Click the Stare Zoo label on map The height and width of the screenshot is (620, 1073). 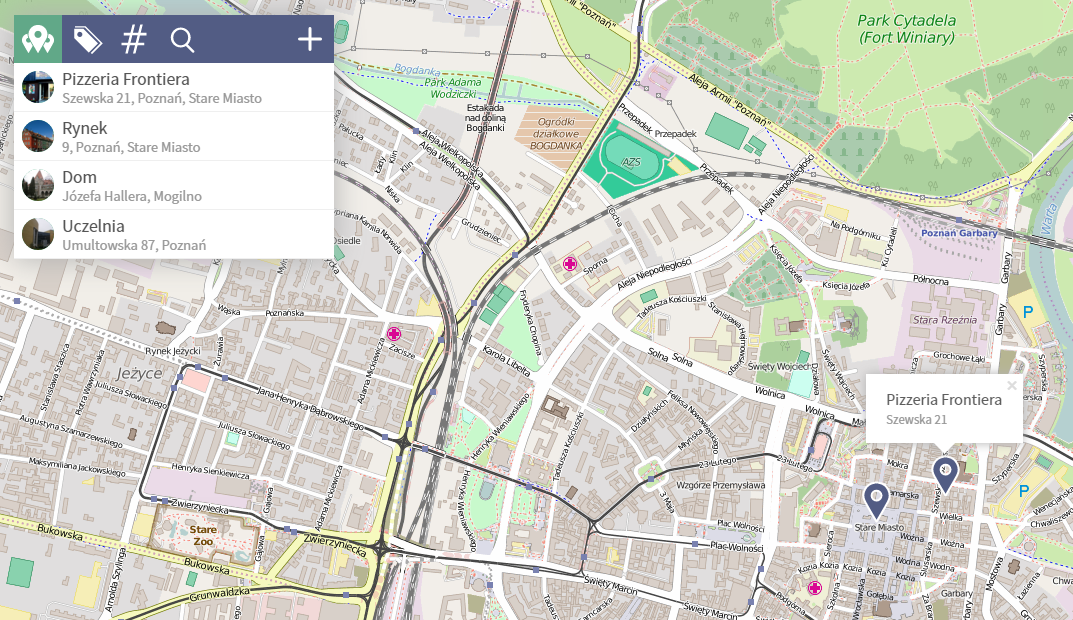[203, 535]
